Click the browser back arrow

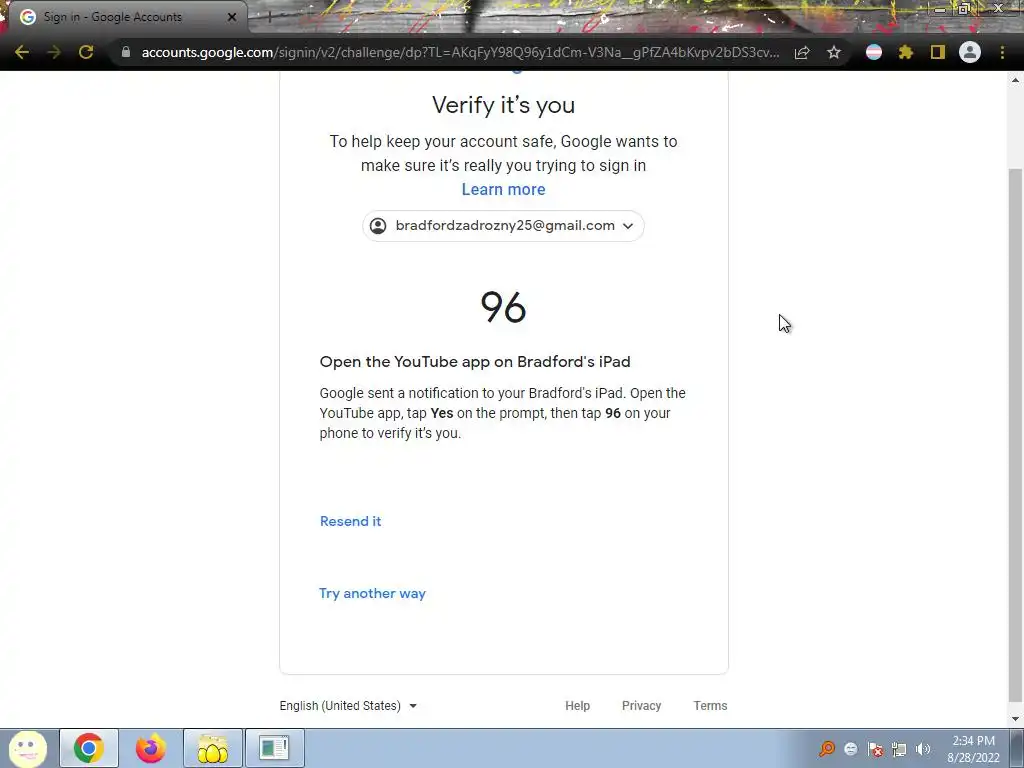(22, 52)
